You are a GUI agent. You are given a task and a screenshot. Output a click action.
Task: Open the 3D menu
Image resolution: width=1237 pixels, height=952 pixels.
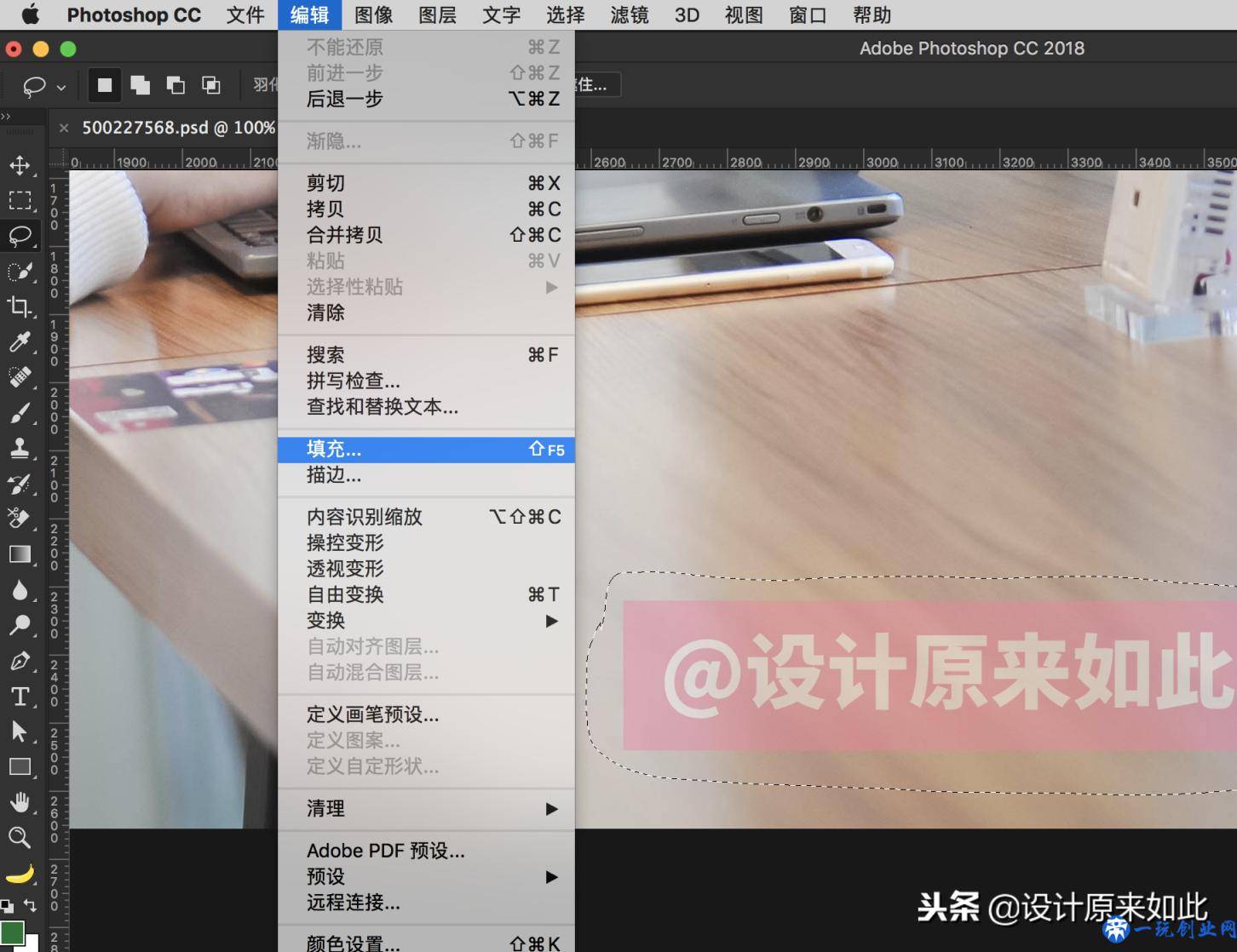(x=687, y=14)
